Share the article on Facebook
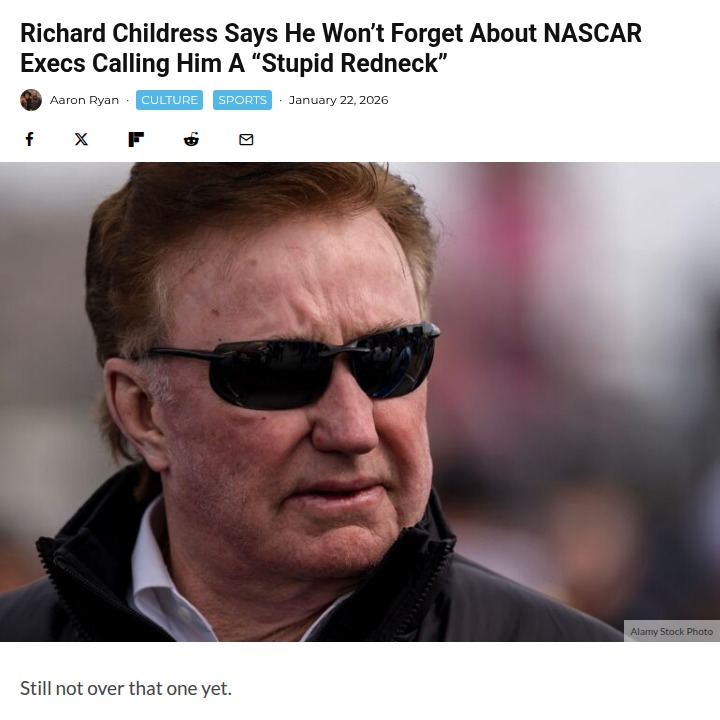The image size is (720, 720). tap(29, 139)
